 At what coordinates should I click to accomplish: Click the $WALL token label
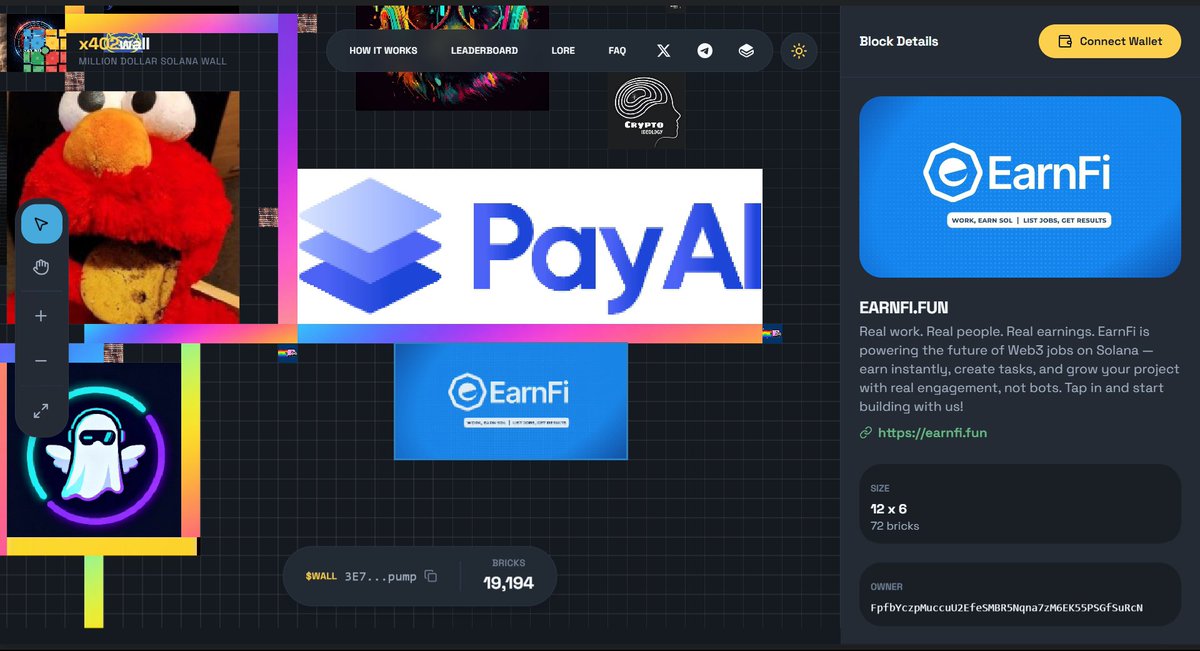tap(321, 577)
